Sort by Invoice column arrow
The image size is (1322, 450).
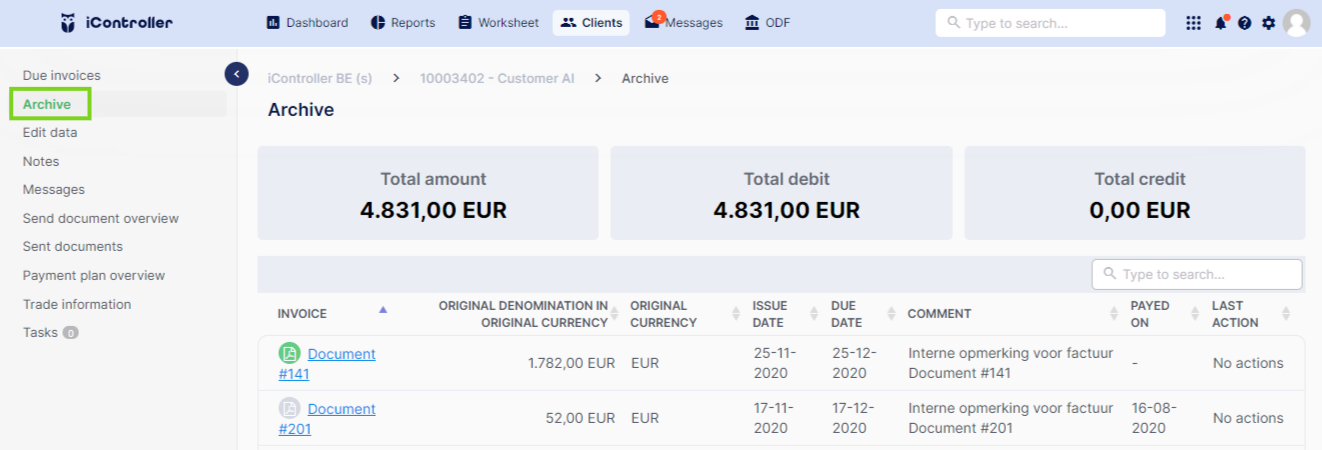(383, 310)
